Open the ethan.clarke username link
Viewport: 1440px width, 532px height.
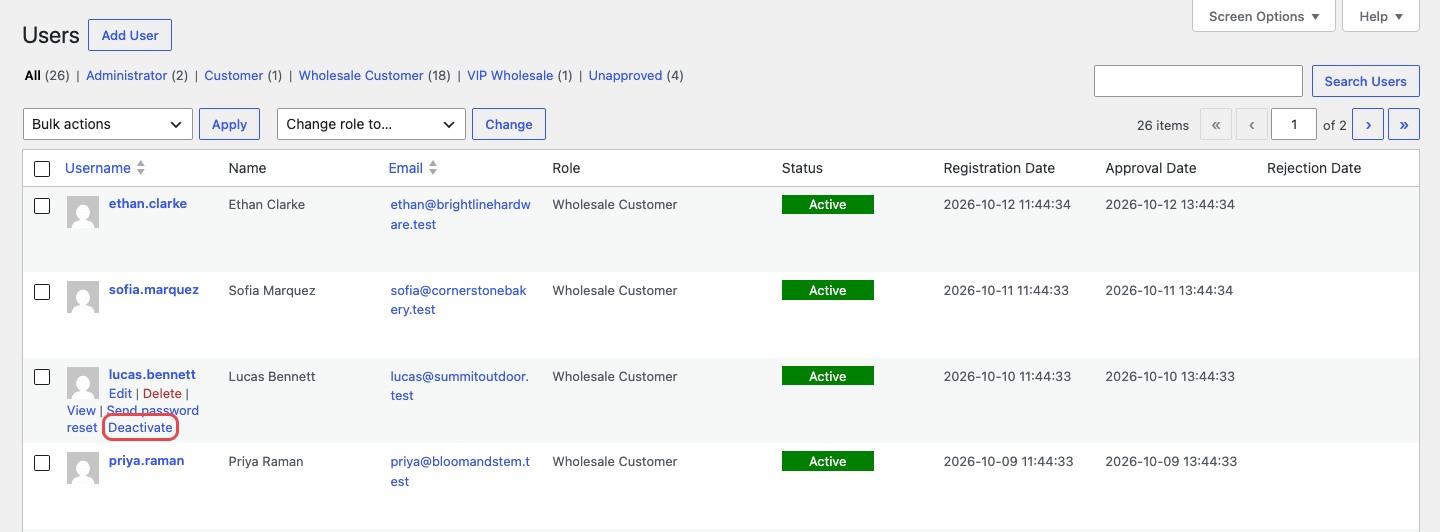(x=148, y=203)
